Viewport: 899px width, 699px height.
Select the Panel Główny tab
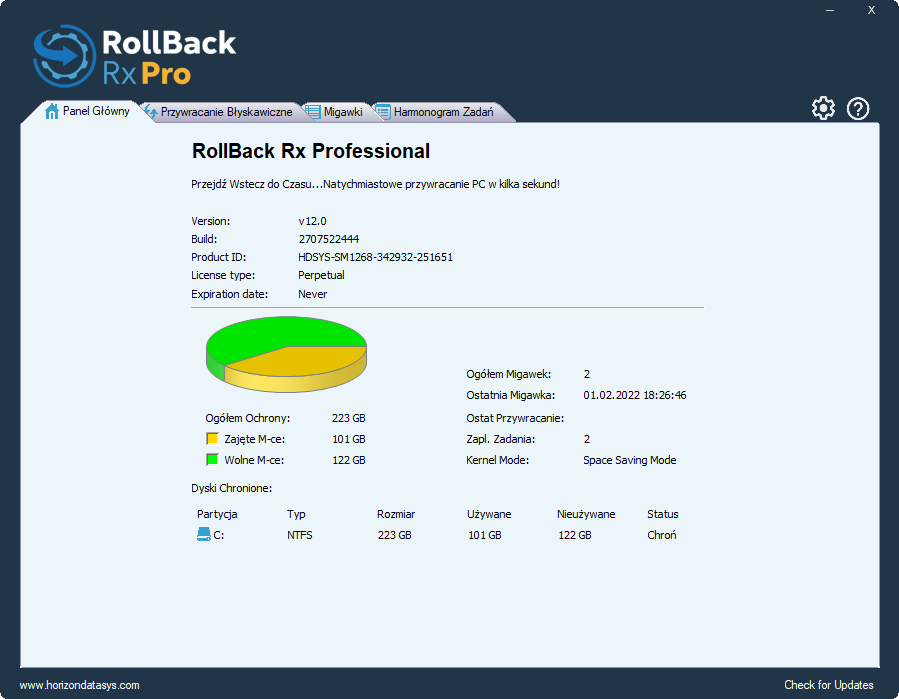pyautogui.click(x=87, y=111)
